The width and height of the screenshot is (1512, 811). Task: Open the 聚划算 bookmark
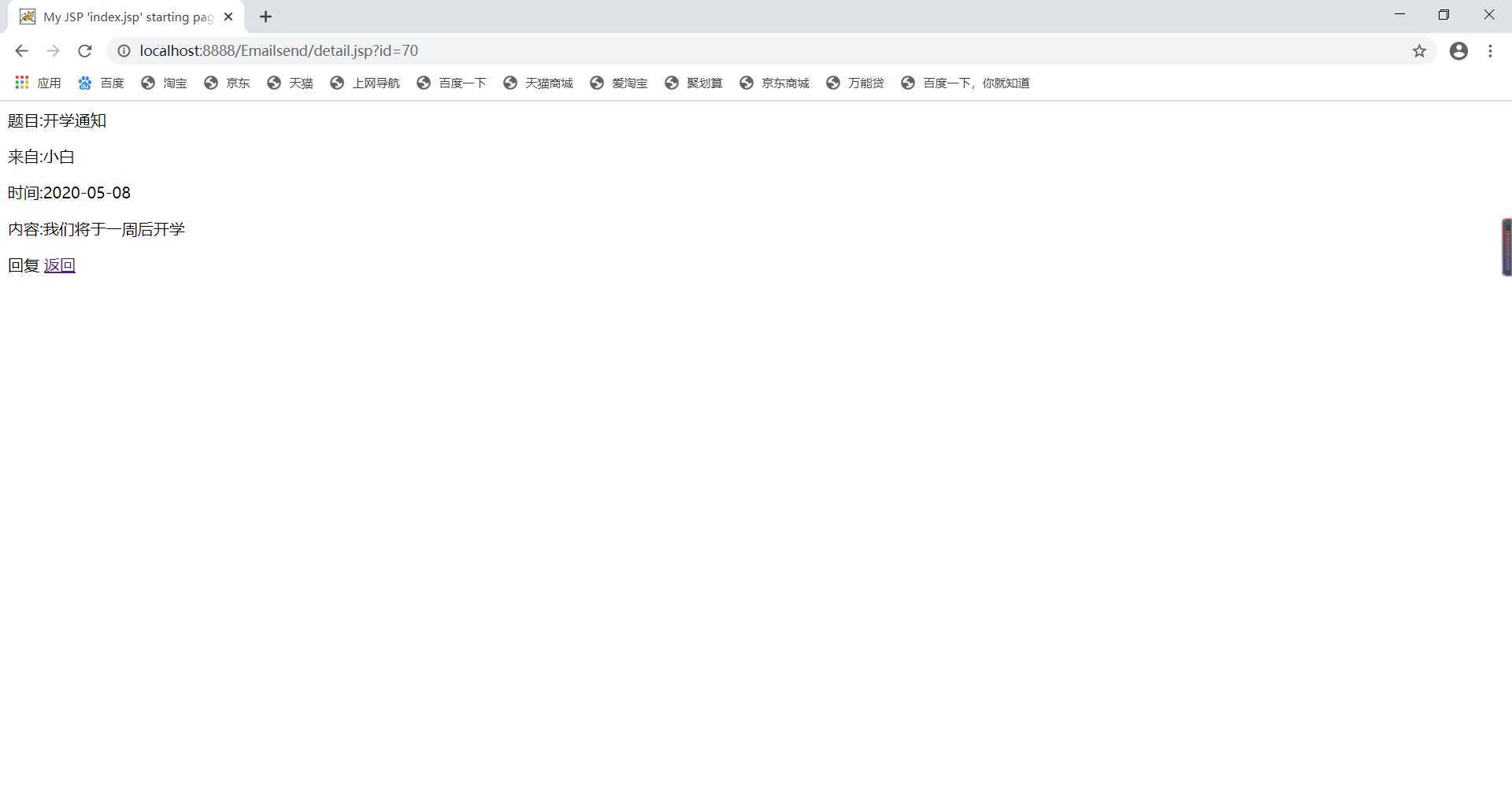pos(693,83)
